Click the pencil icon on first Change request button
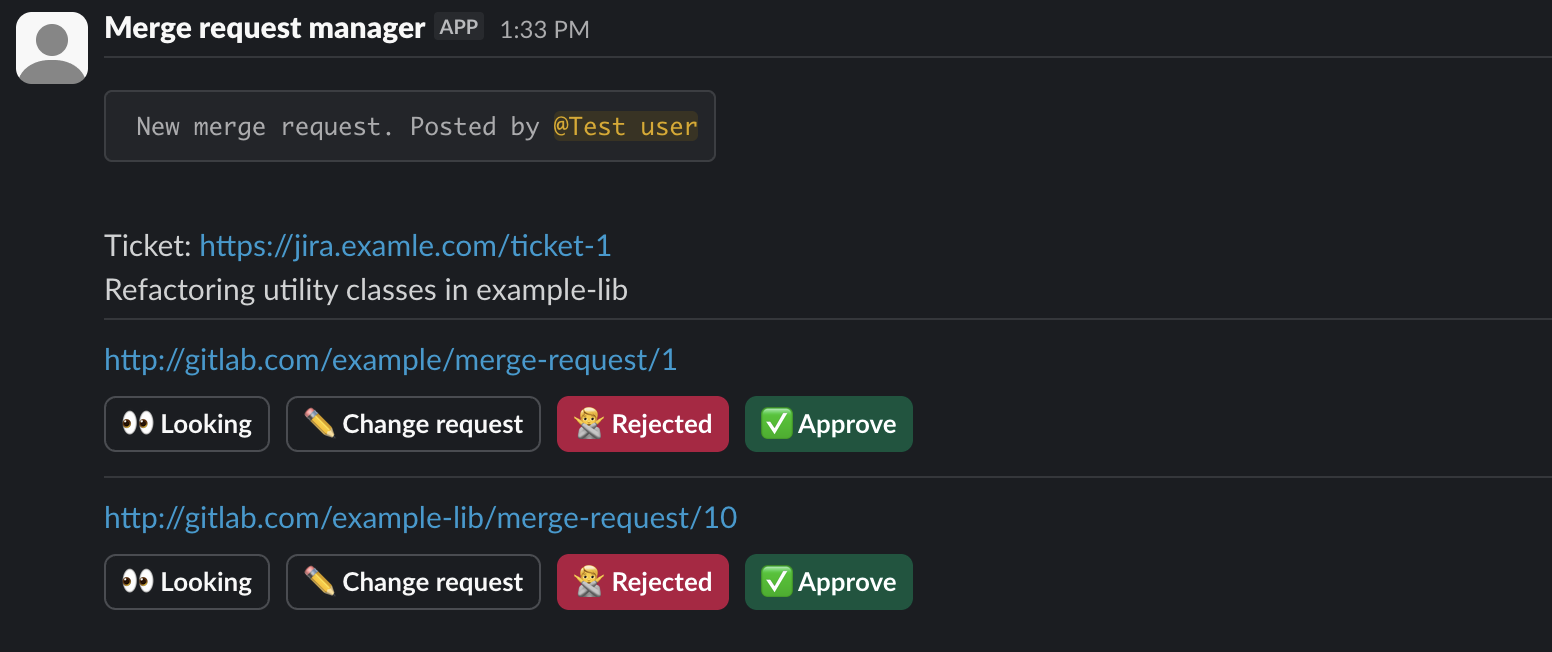The image size is (1552, 652). (x=319, y=424)
